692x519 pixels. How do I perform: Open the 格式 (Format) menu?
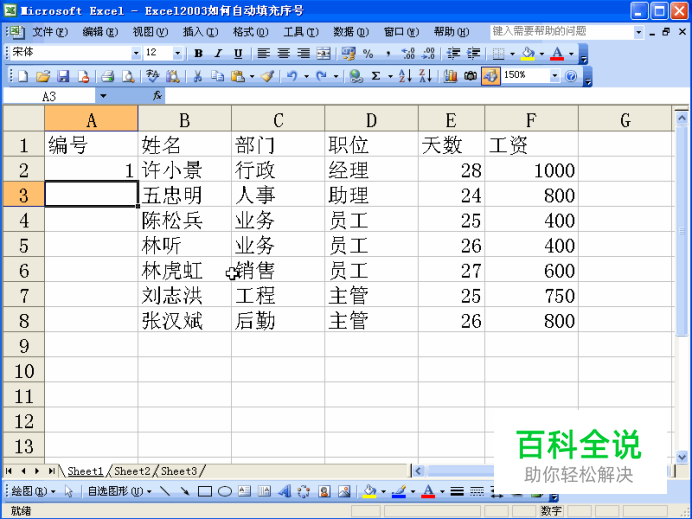point(250,32)
